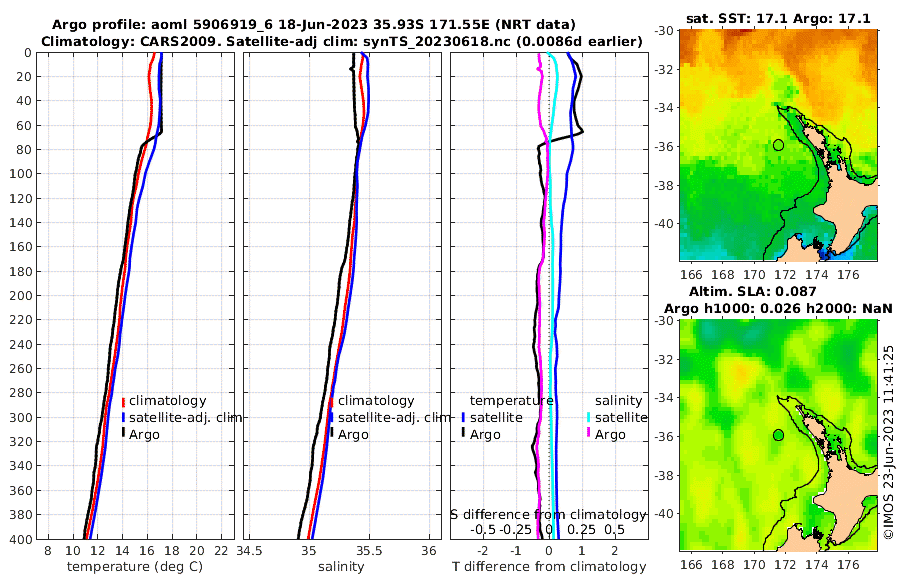Image resolution: width=900 pixels, height=580 pixels.
Task: Click the red climatology legend marker in temperature plot
Action: point(123,402)
